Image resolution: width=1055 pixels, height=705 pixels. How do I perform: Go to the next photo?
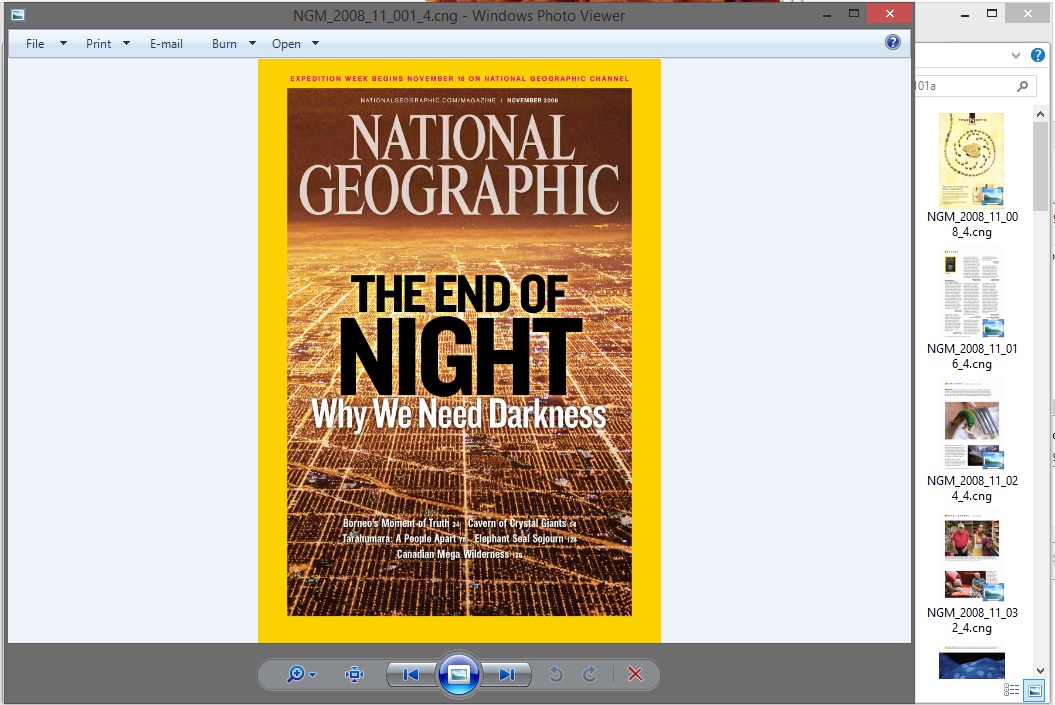pyautogui.click(x=507, y=674)
